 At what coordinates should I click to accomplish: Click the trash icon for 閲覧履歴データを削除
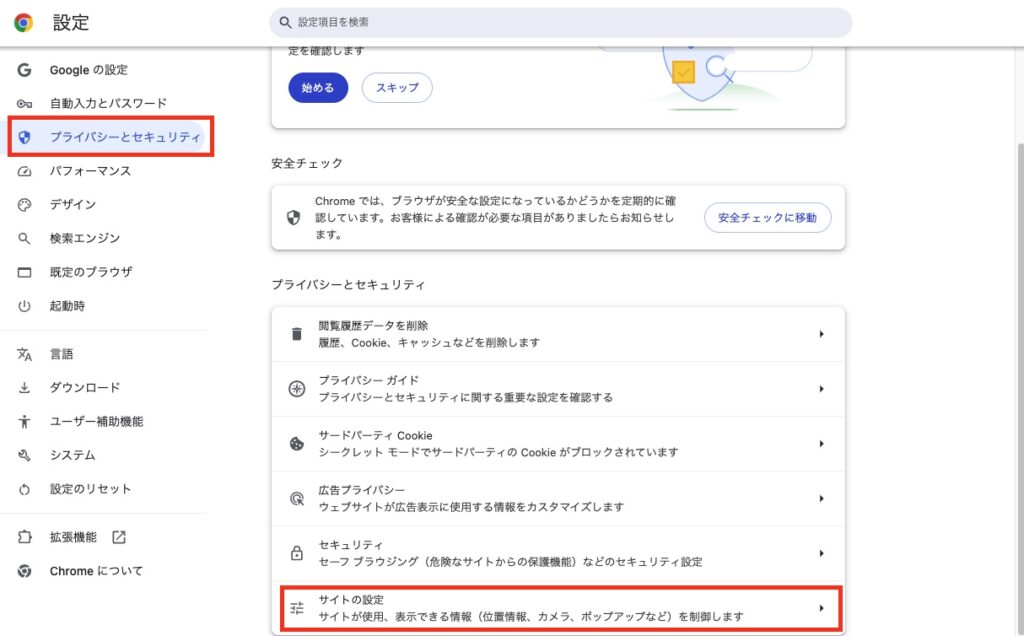point(296,334)
